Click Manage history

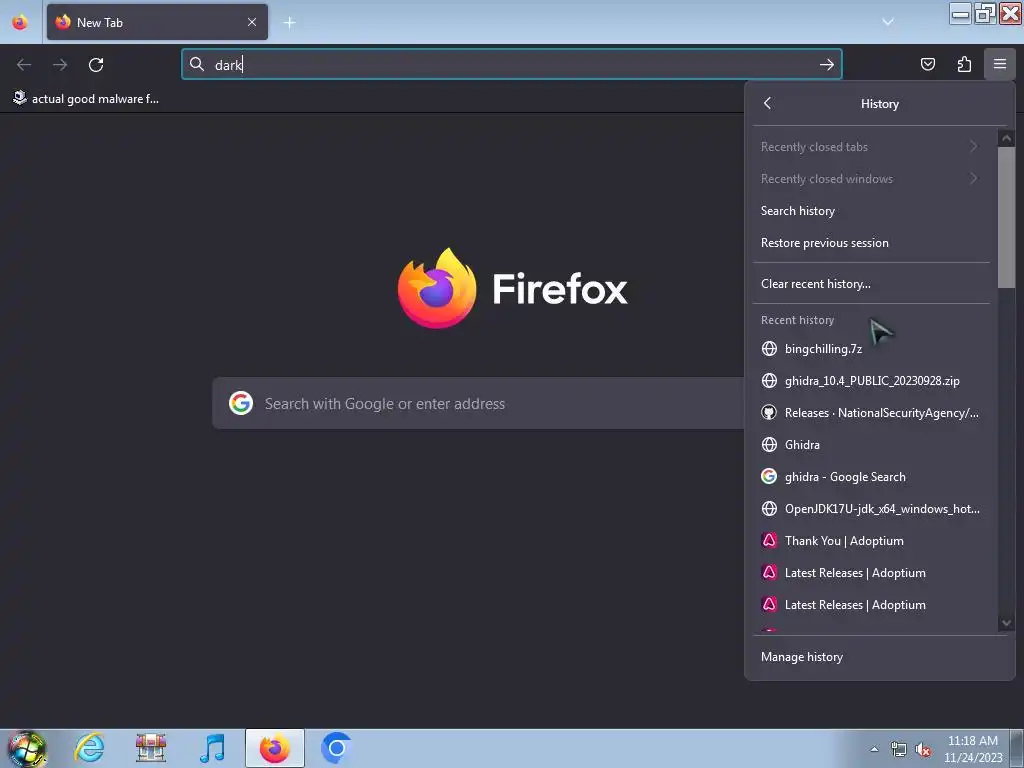[x=879, y=657]
